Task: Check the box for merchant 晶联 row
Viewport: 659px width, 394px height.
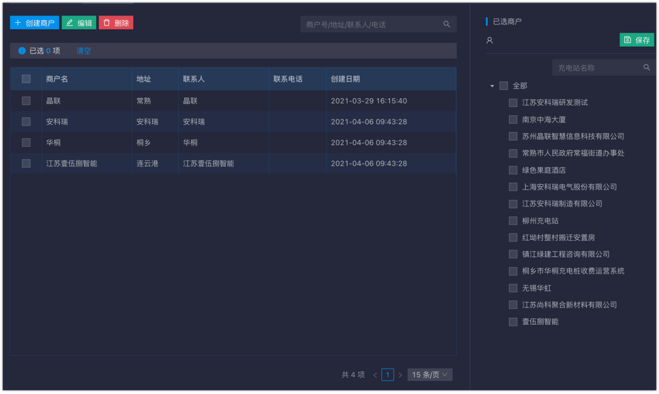Action: tap(26, 100)
